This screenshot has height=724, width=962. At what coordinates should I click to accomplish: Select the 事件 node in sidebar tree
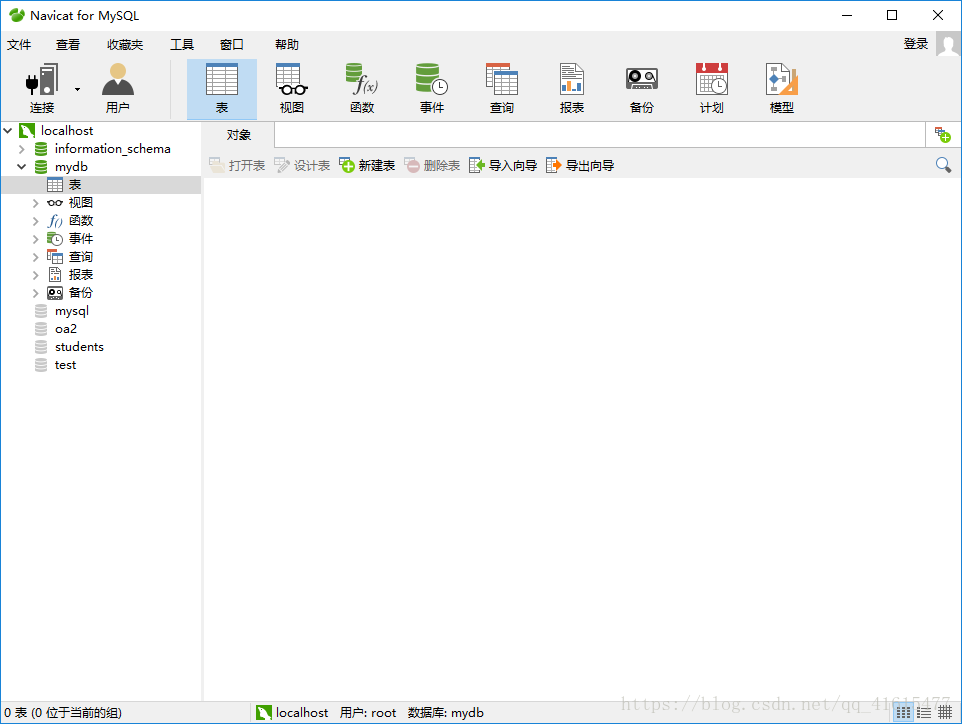coord(80,239)
